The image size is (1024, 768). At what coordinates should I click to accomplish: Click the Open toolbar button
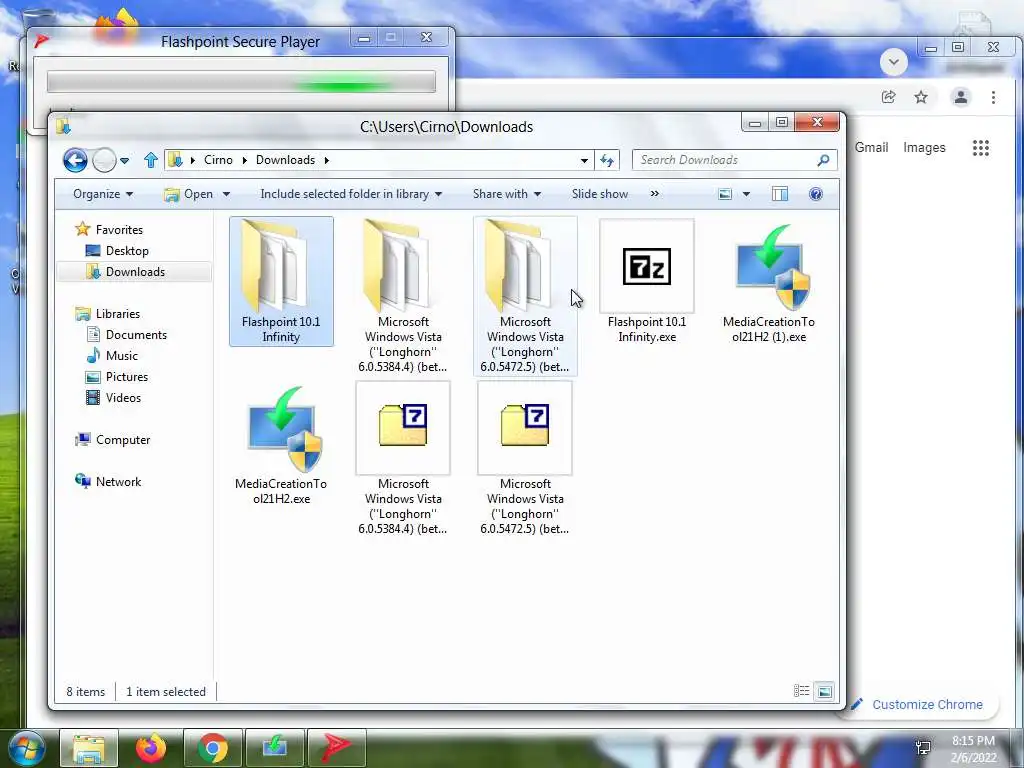coord(189,194)
